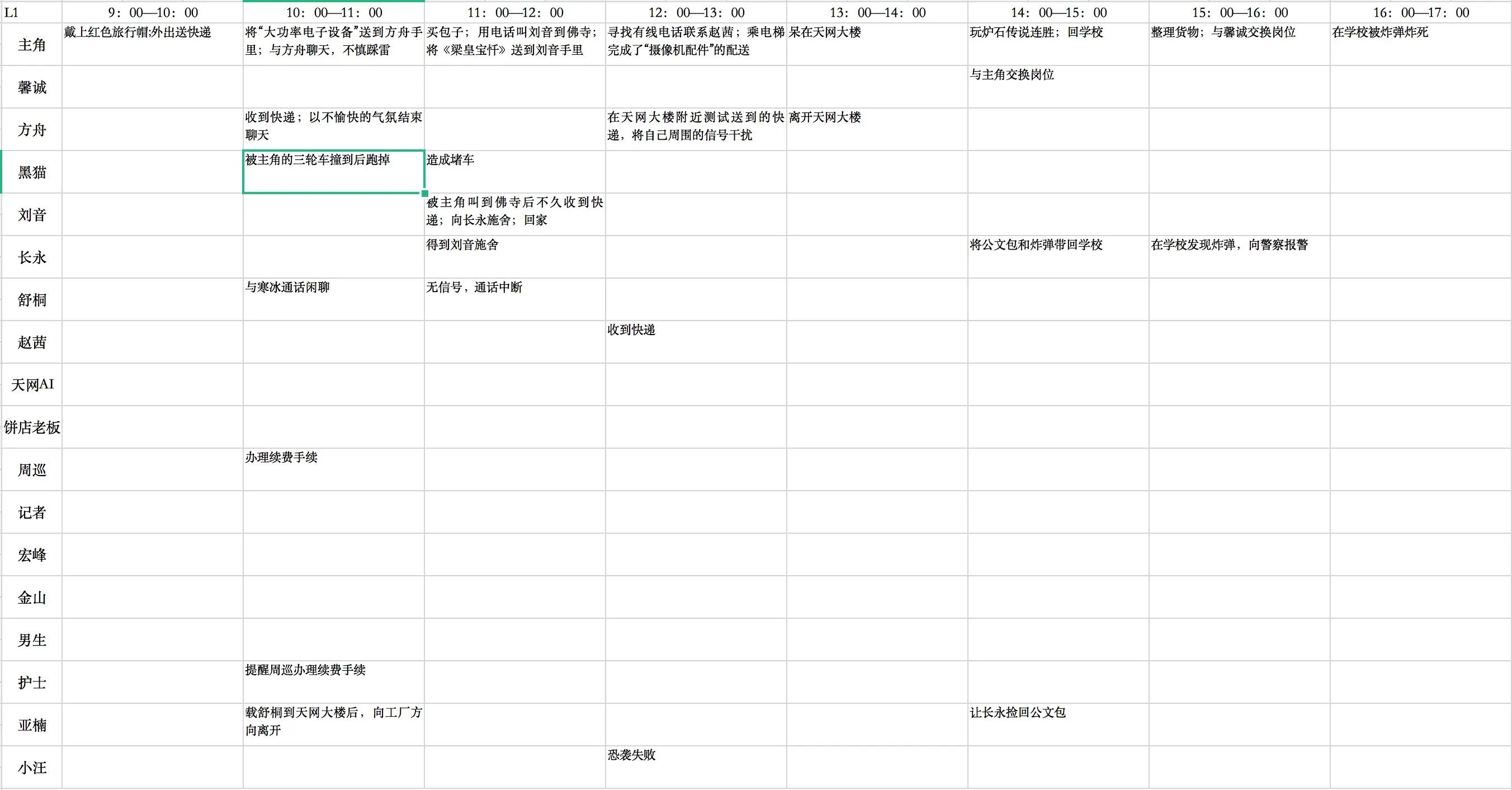Select the row label '记者'

32,512
